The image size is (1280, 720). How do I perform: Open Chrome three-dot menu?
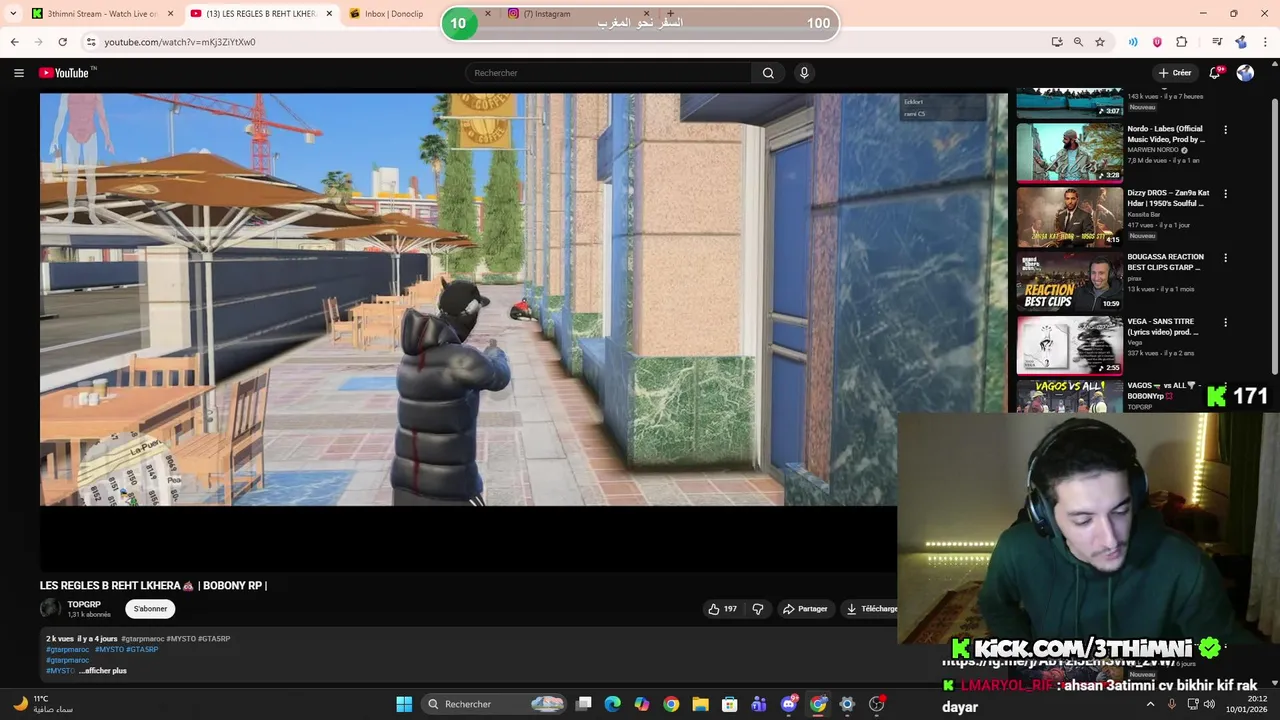[1263, 42]
